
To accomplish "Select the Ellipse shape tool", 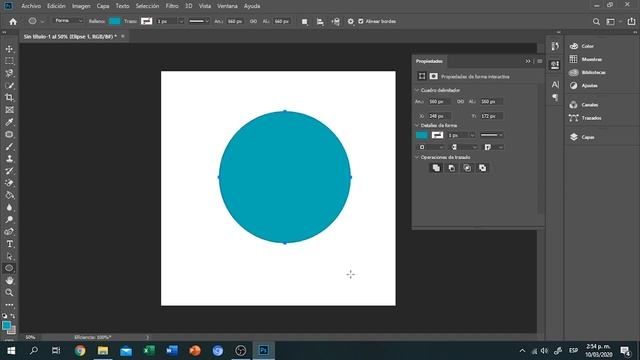I will [9, 268].
